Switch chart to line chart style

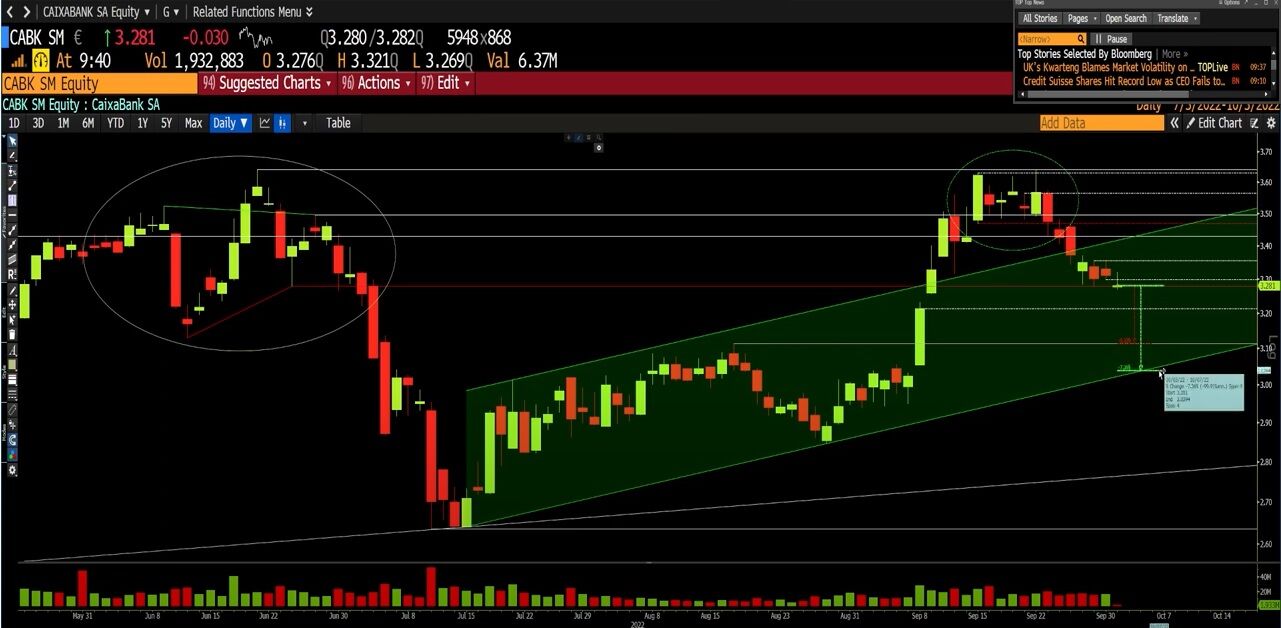coord(265,123)
